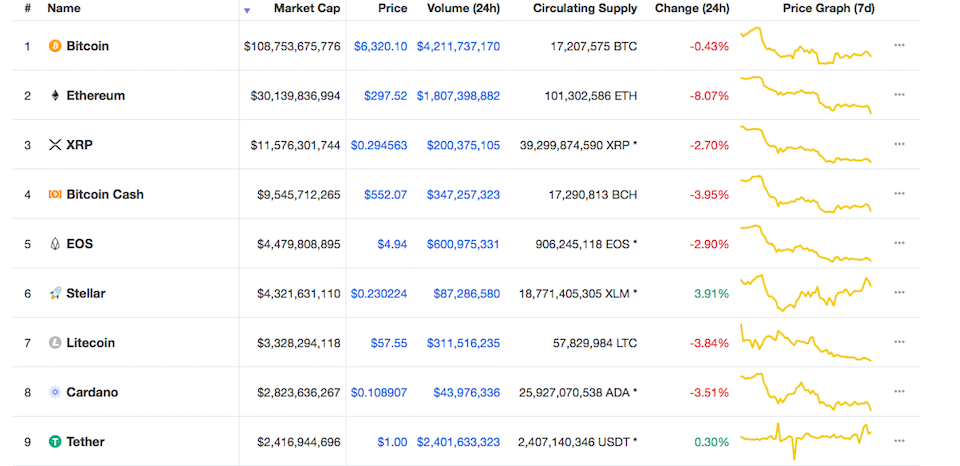Click the Bitcoin coin logo icon
Screen dimensions: 960x466
(x=55, y=46)
